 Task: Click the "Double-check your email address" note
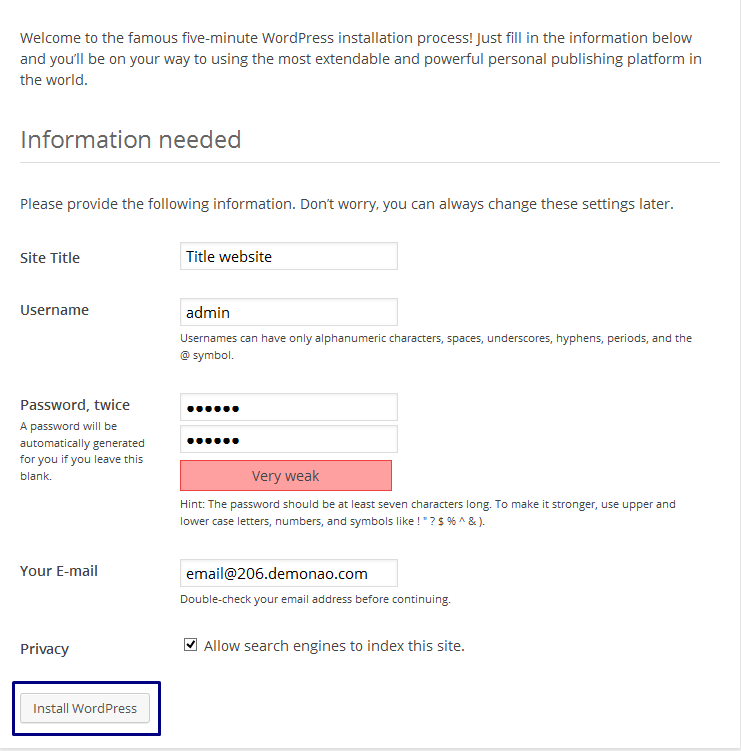point(315,600)
